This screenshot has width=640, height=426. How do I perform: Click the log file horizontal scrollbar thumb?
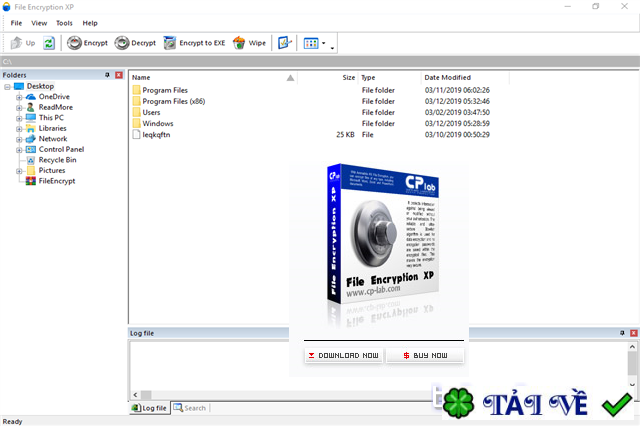click(x=146, y=395)
